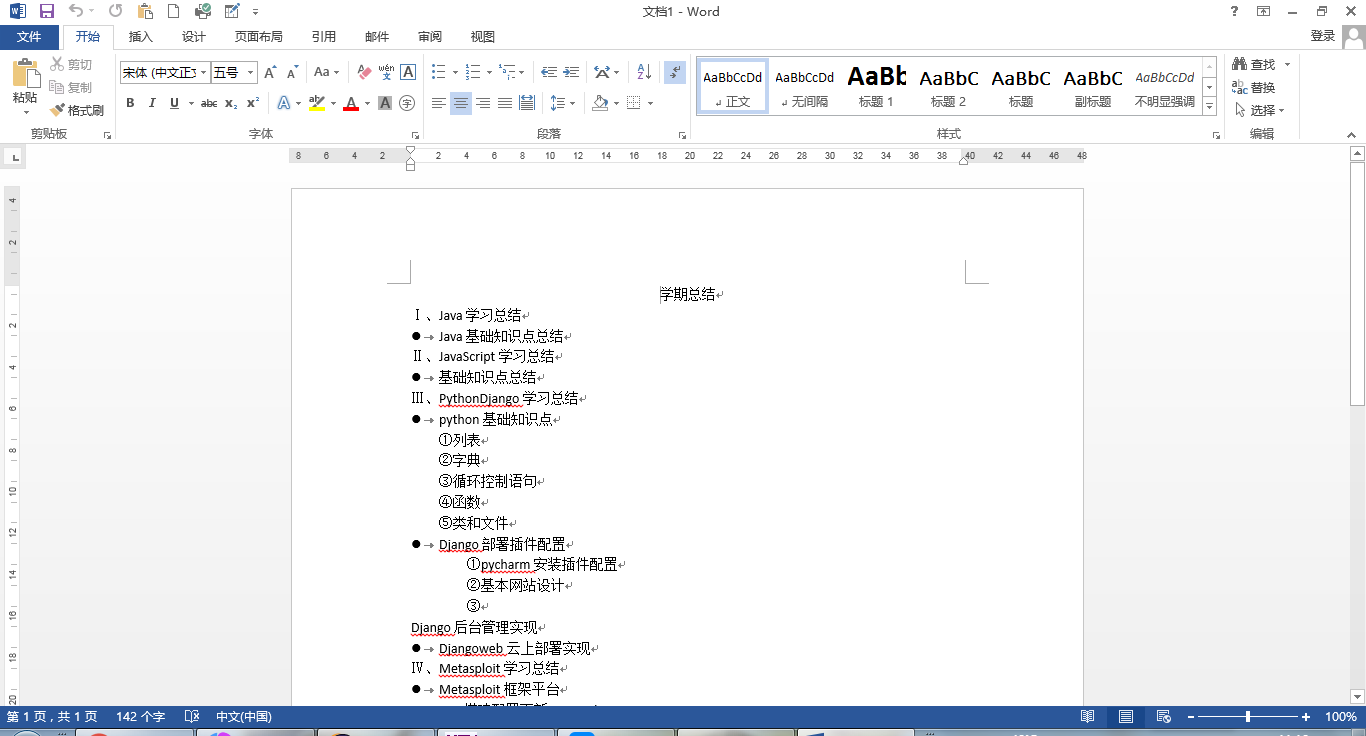Decrease the paragraph indent
1366x736 pixels.
[549, 72]
